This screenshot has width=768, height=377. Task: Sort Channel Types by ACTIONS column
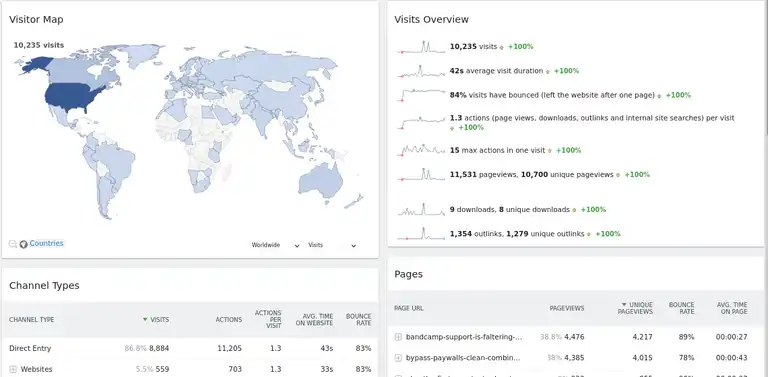tap(229, 320)
